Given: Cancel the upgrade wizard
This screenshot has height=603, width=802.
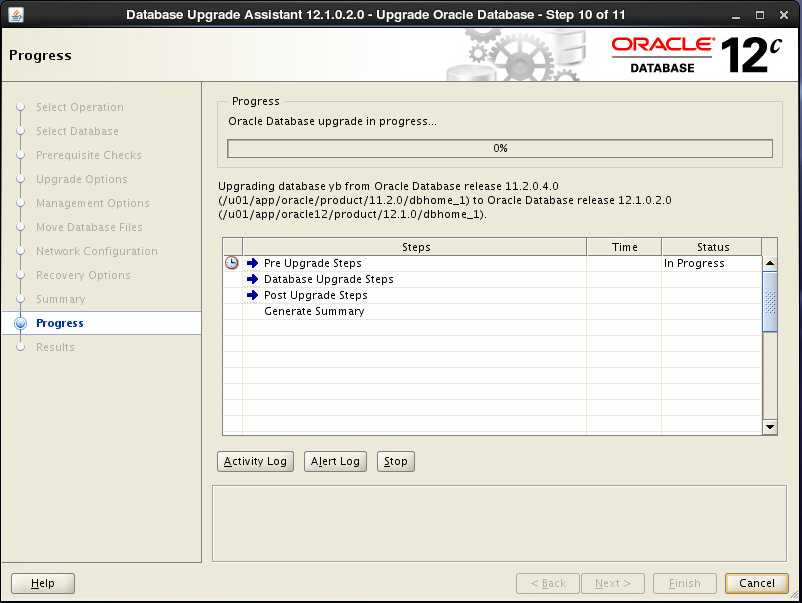Looking at the screenshot, I should pos(756,583).
